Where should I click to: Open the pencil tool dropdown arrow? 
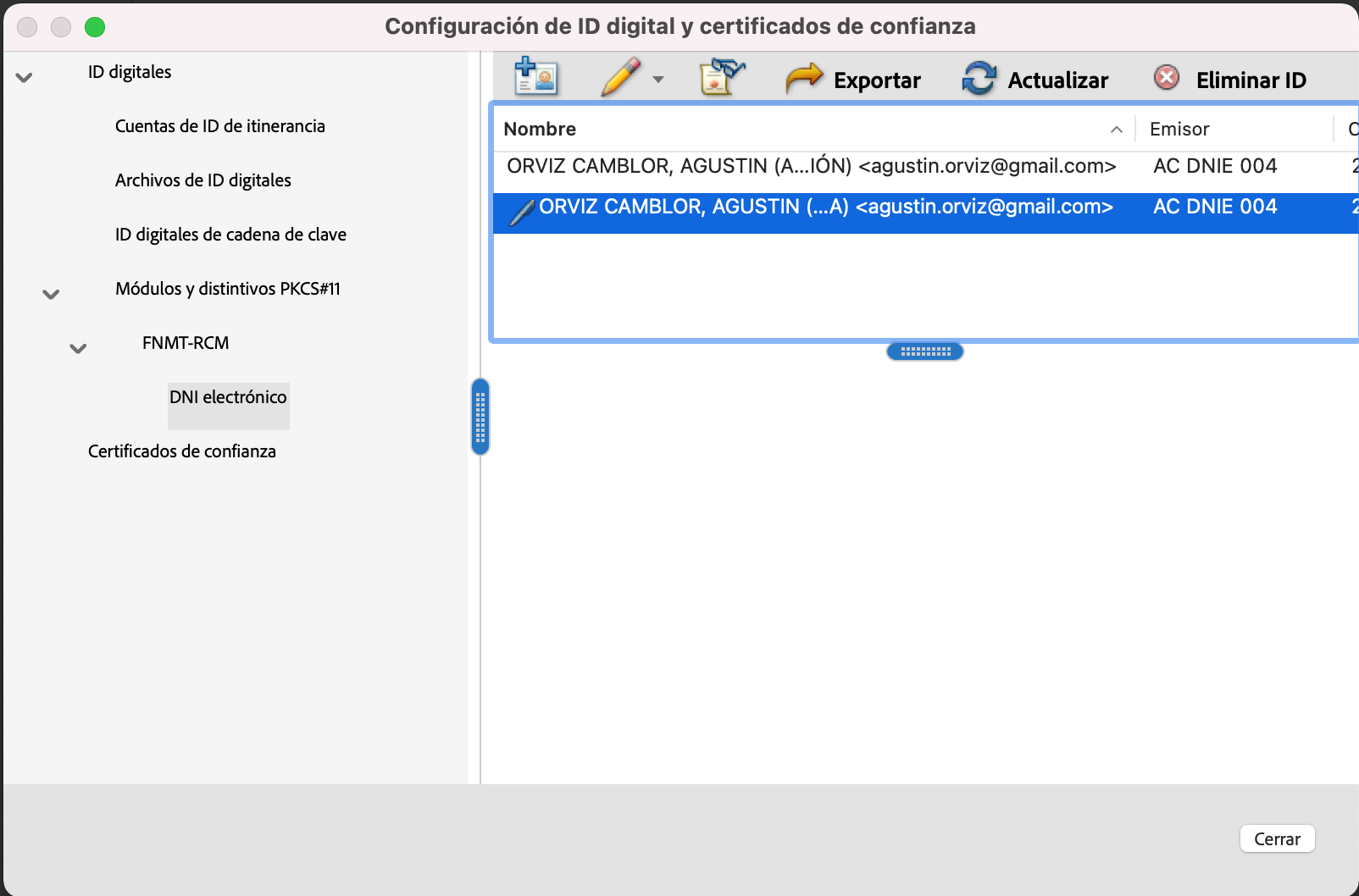tap(658, 80)
